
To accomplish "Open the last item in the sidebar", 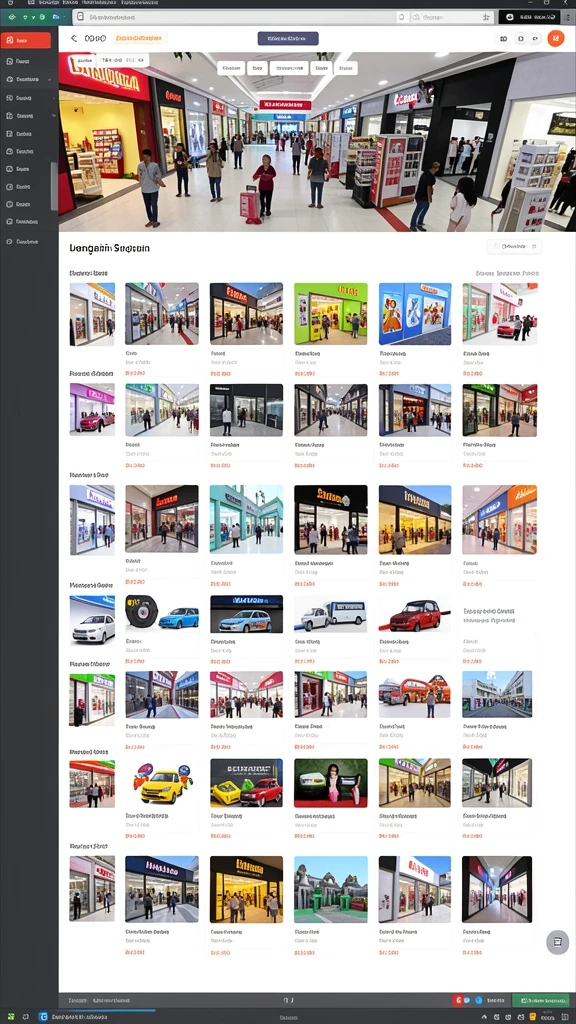I will [x=25, y=242].
